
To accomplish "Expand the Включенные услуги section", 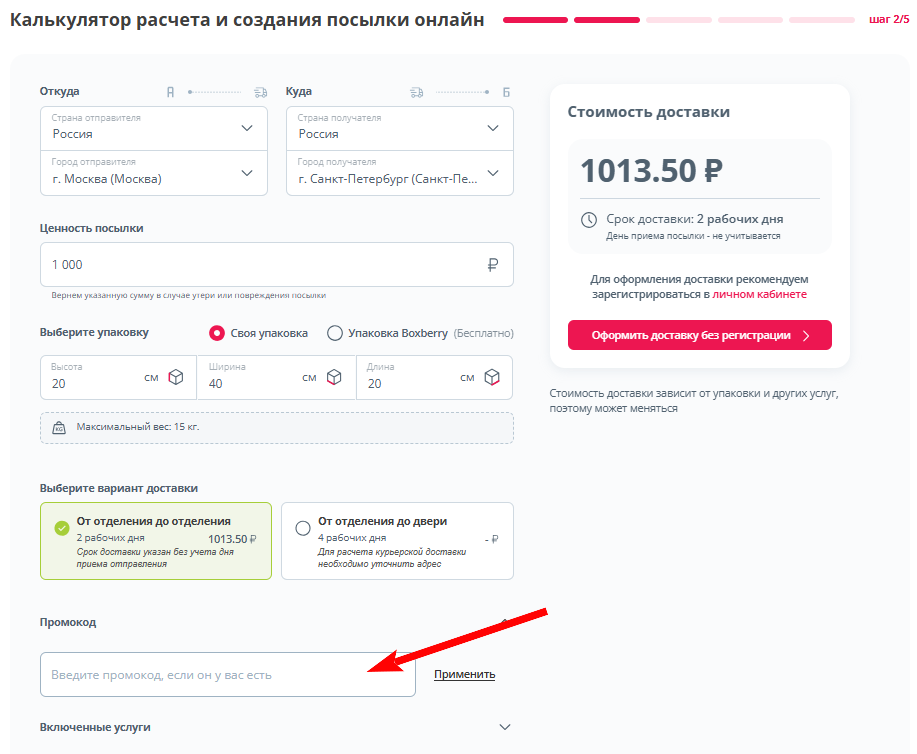I will click(x=505, y=727).
